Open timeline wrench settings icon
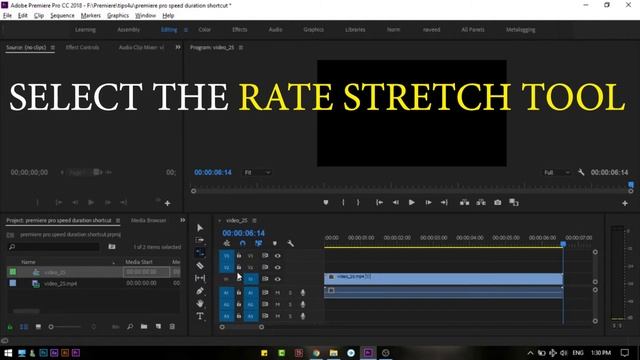 290,244
